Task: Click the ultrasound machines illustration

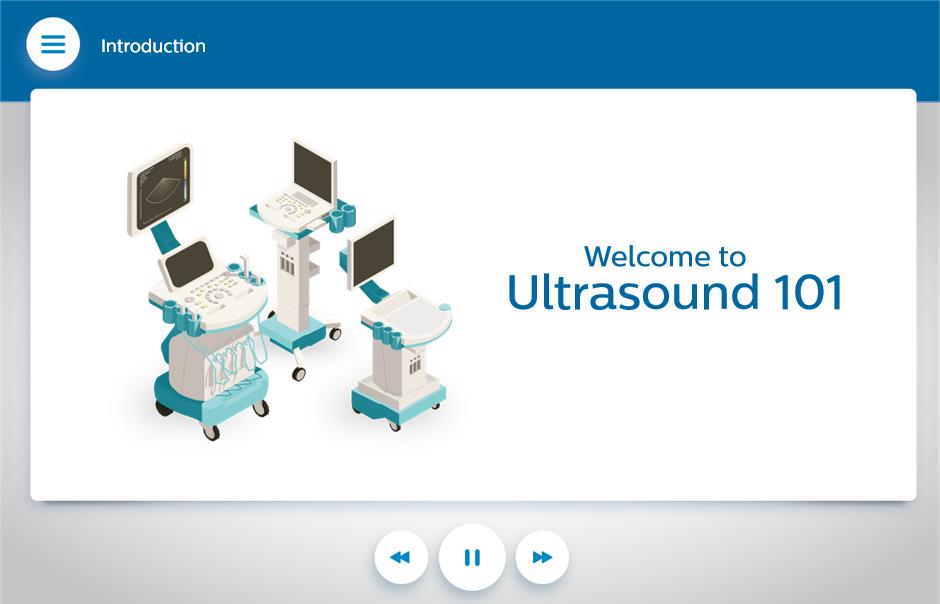Action: click(x=289, y=291)
